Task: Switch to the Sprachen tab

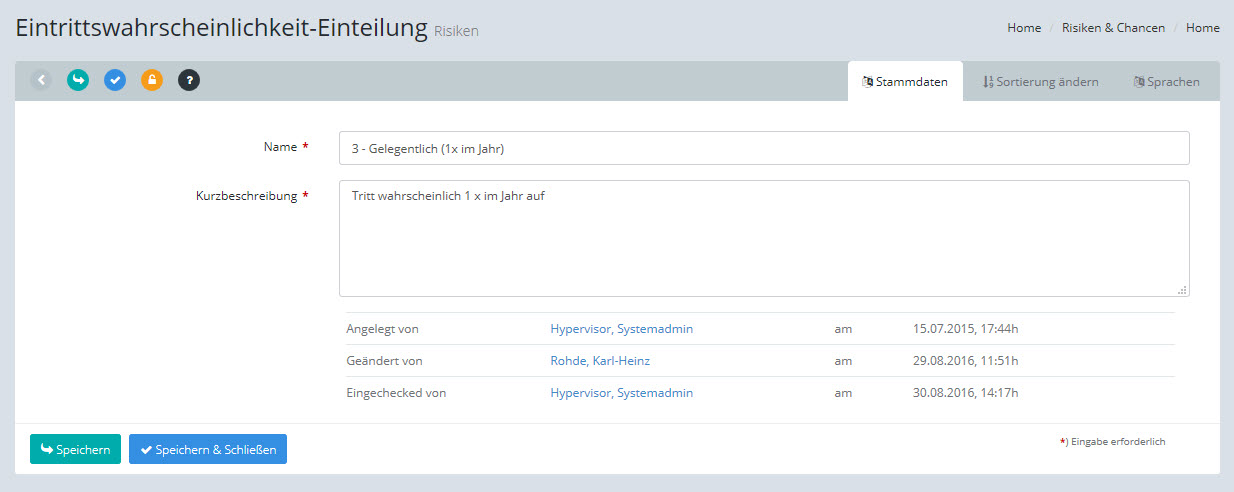Action: (1166, 82)
